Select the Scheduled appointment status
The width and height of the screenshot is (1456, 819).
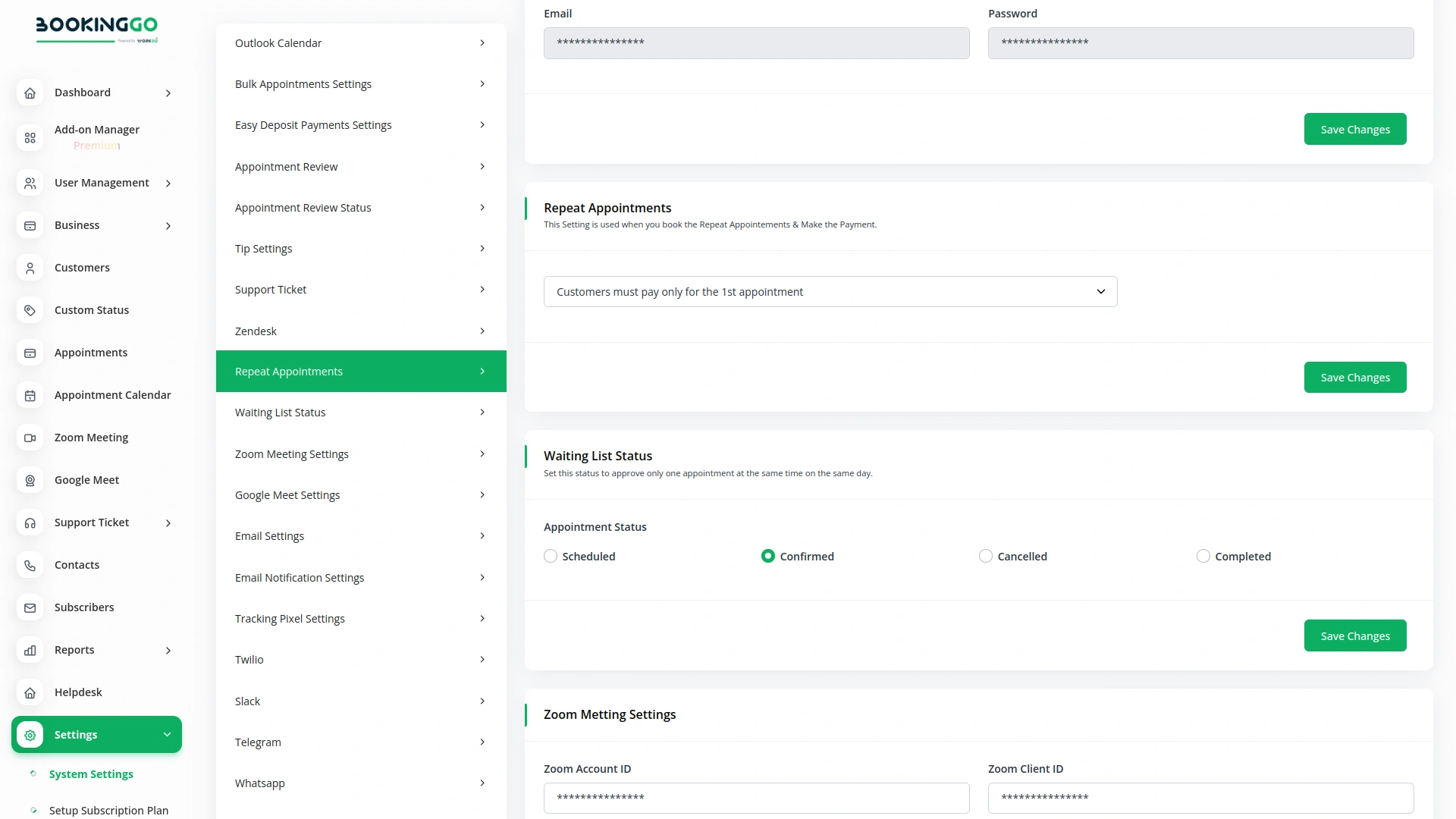(x=551, y=556)
